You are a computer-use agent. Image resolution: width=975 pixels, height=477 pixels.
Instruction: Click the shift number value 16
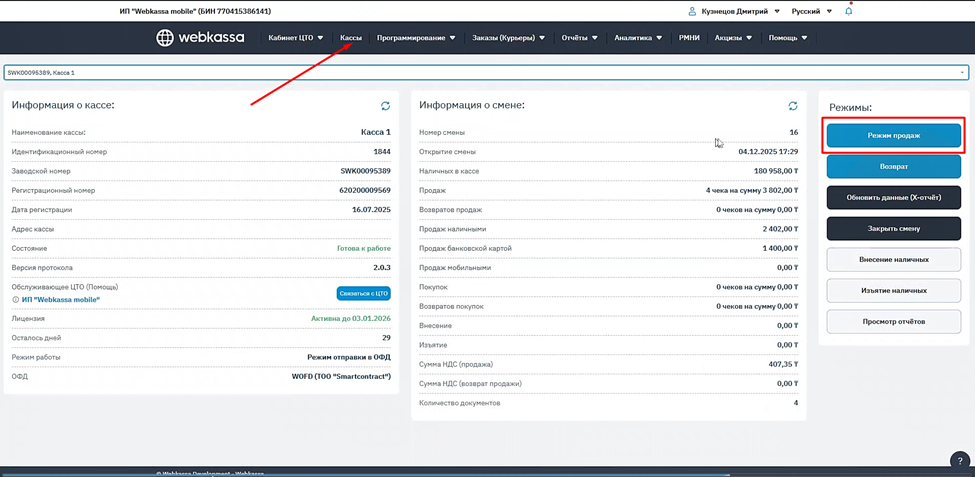point(794,132)
